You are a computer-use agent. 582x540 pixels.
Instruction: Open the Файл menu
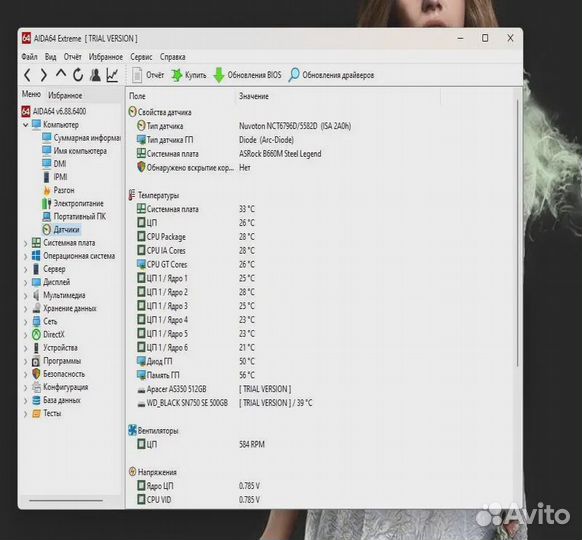pos(29,57)
